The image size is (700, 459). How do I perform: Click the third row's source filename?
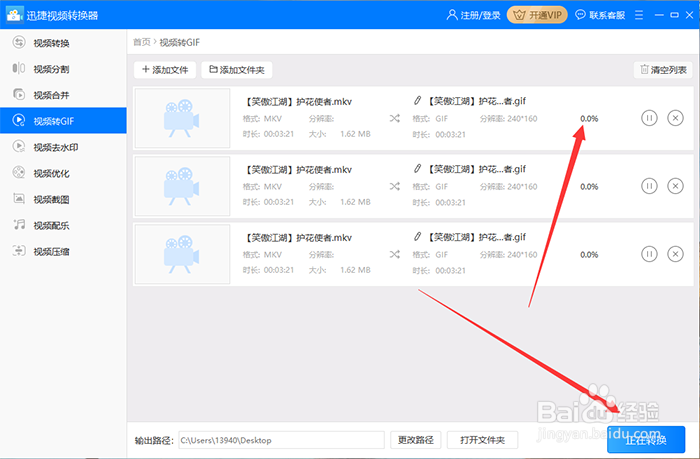[x=298, y=238]
